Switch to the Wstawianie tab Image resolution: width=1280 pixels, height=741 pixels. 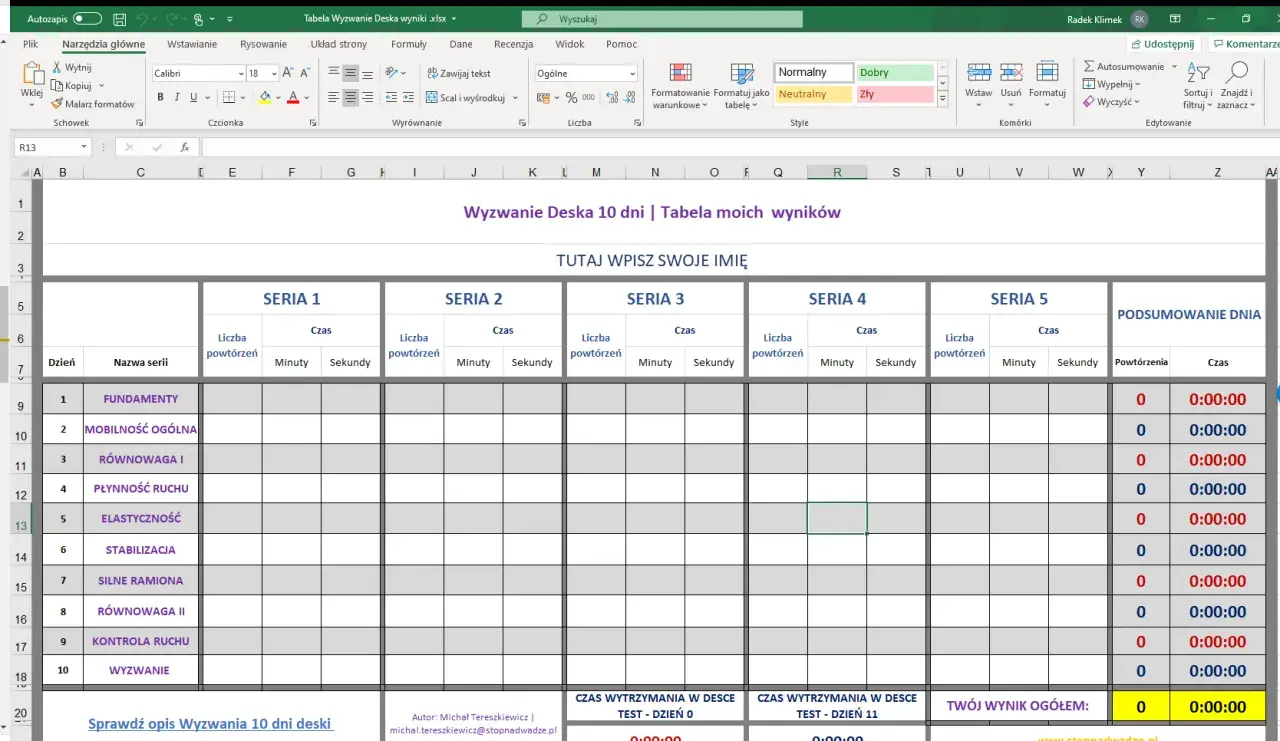point(192,44)
